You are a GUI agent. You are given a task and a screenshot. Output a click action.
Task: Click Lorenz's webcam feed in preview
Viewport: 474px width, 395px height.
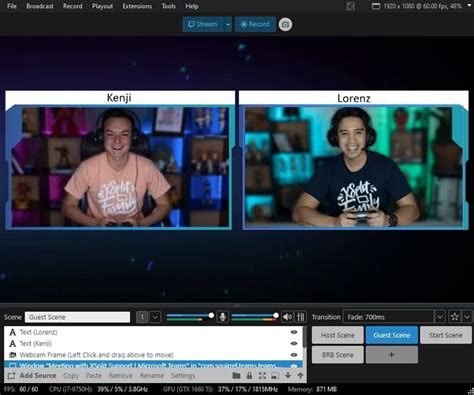[x=353, y=167]
